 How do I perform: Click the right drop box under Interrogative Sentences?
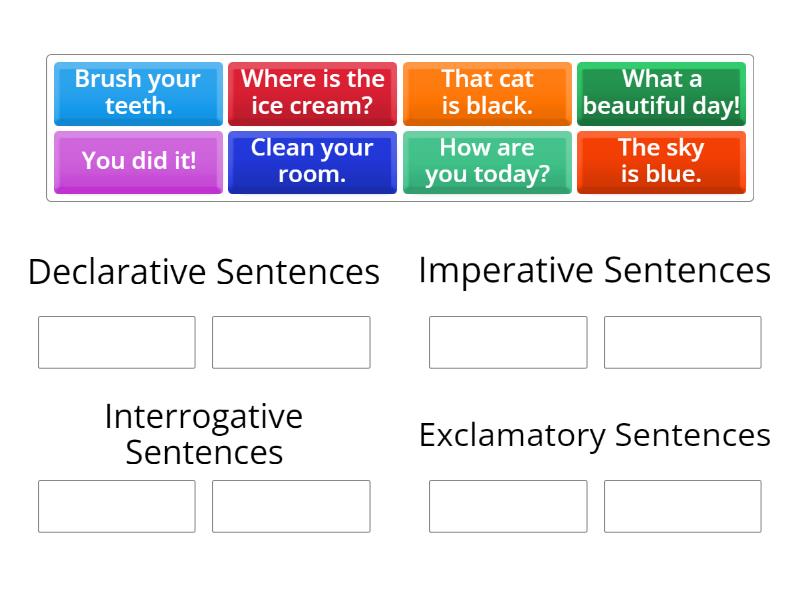tap(291, 506)
